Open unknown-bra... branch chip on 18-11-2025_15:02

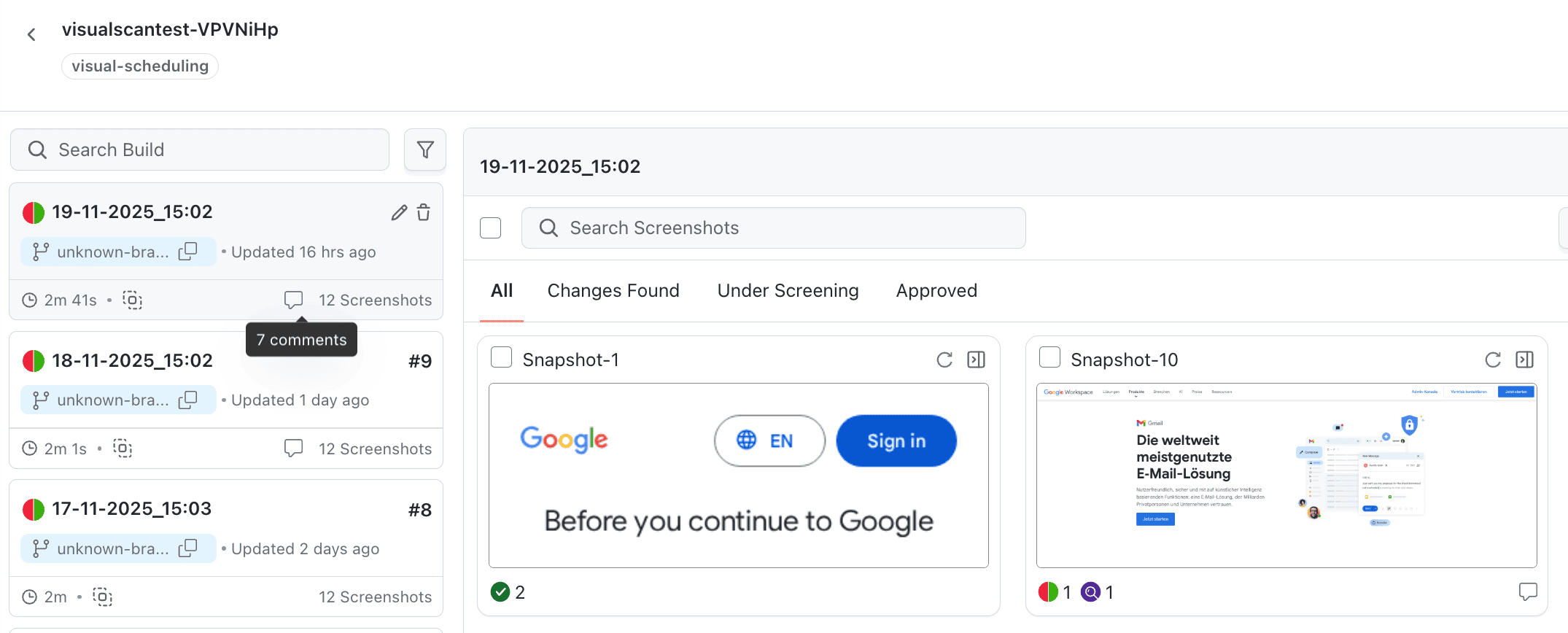pos(118,400)
